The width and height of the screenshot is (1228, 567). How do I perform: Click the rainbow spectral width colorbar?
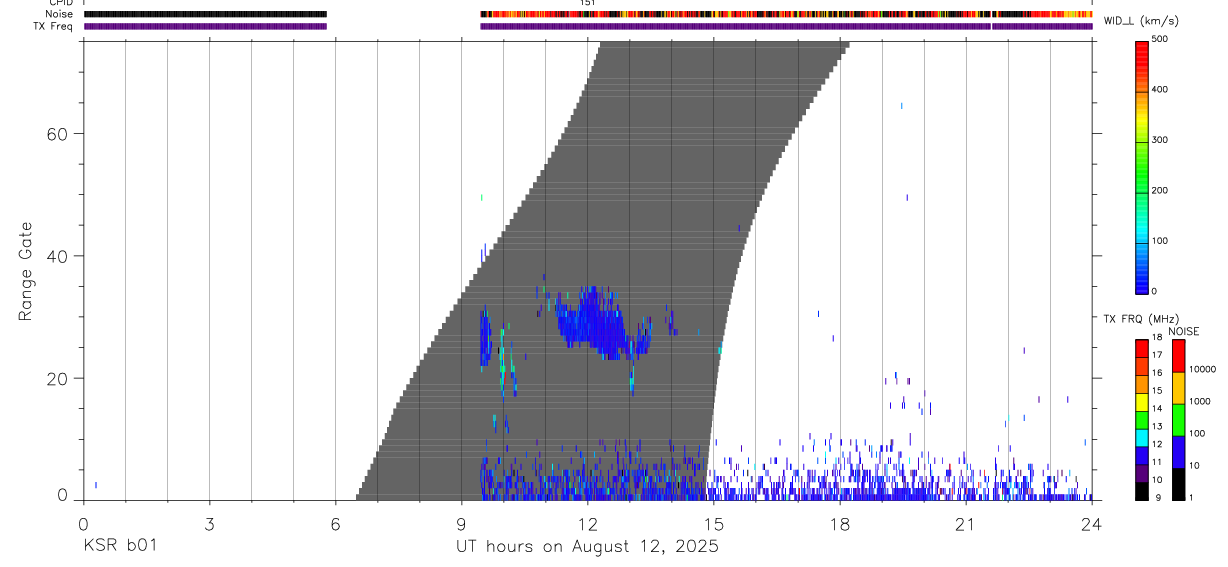tap(1141, 166)
